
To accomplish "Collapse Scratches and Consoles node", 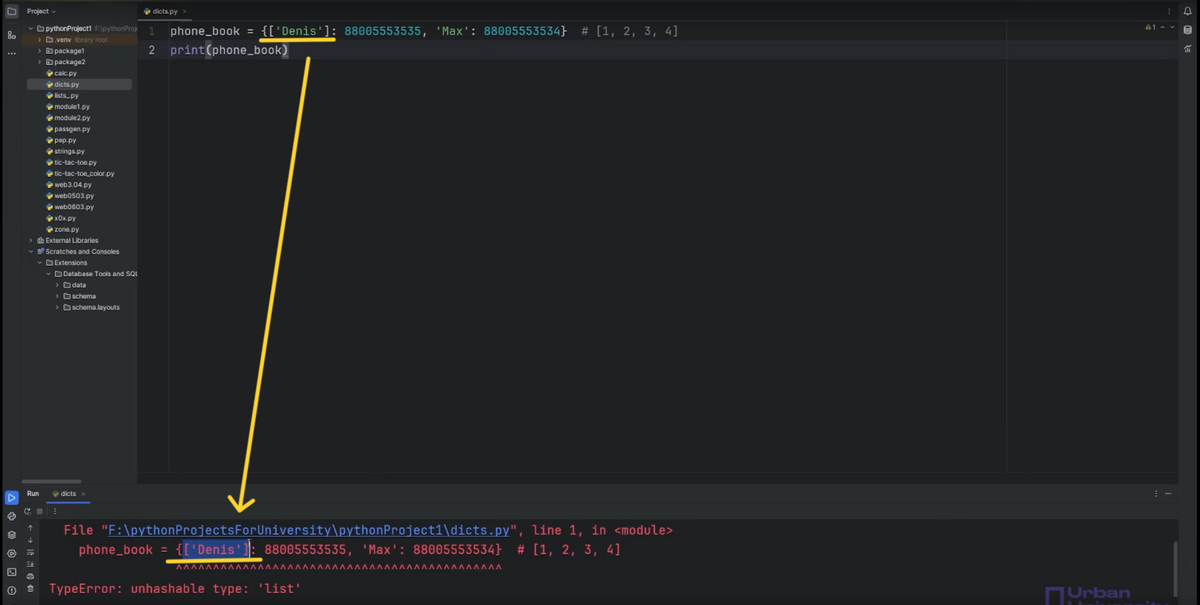I will (31, 251).
